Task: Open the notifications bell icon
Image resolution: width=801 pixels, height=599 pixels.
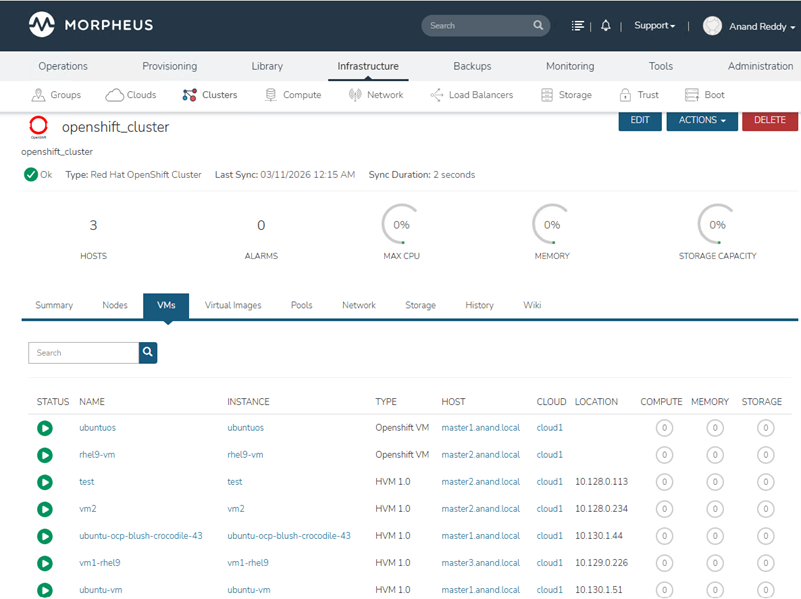Action: pos(606,26)
